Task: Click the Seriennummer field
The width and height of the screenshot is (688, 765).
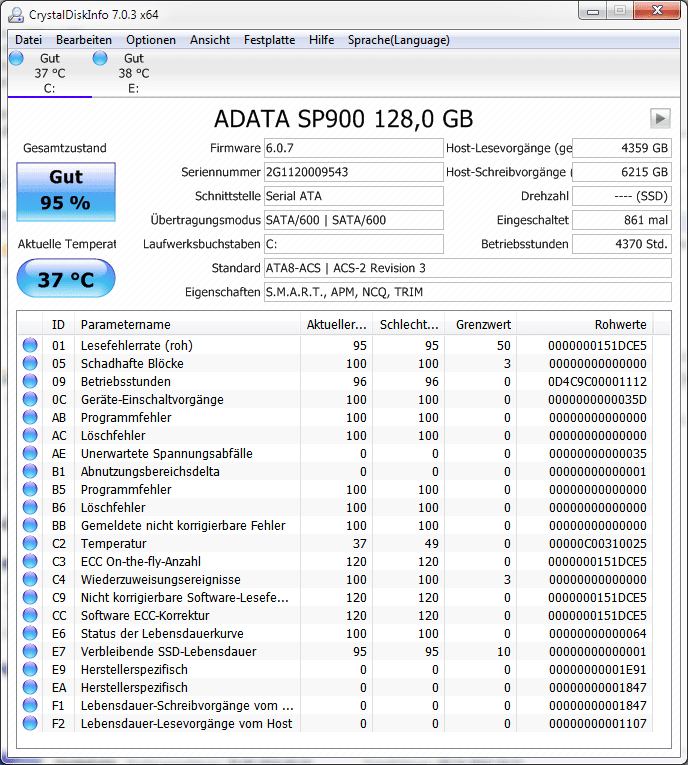Action: click(354, 172)
